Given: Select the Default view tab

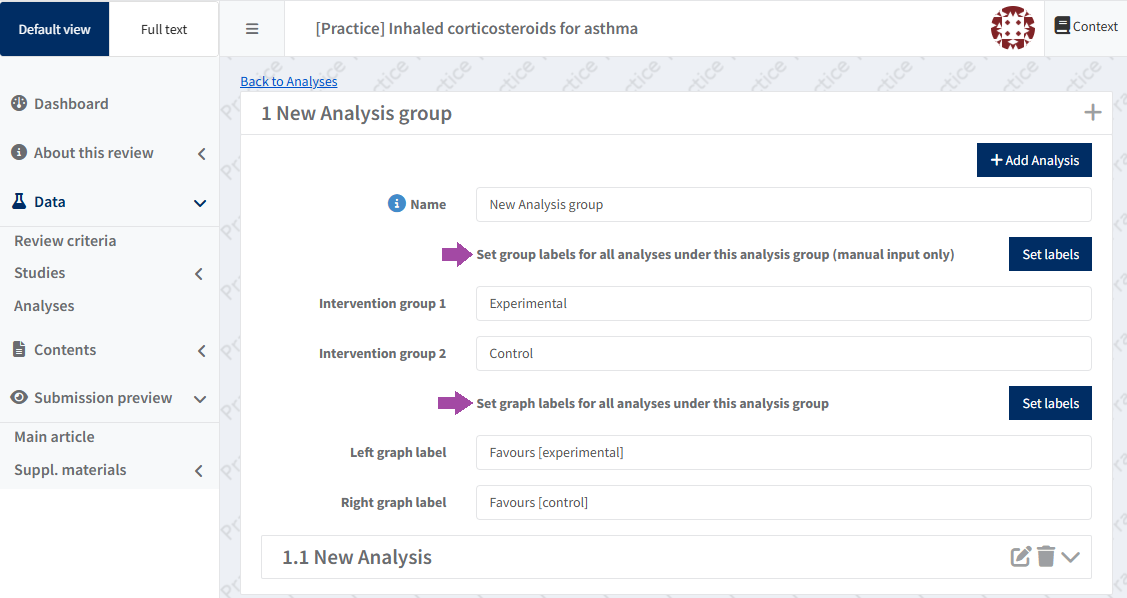Looking at the screenshot, I should click(54, 29).
